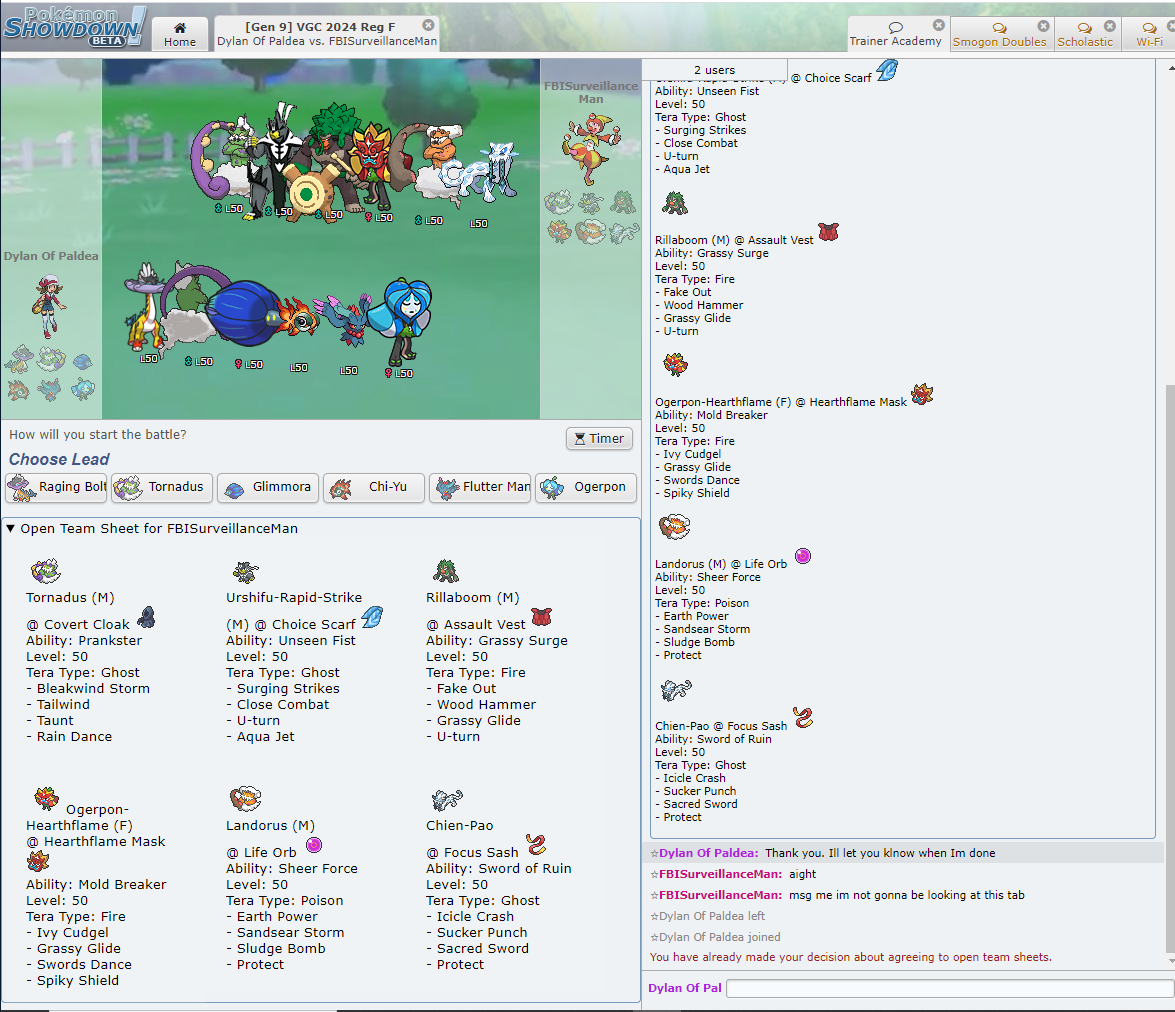The width and height of the screenshot is (1175, 1012).
Task: Click the Urshifu-Rapid-Strike sprite in team sheet
Action: click(x=246, y=571)
